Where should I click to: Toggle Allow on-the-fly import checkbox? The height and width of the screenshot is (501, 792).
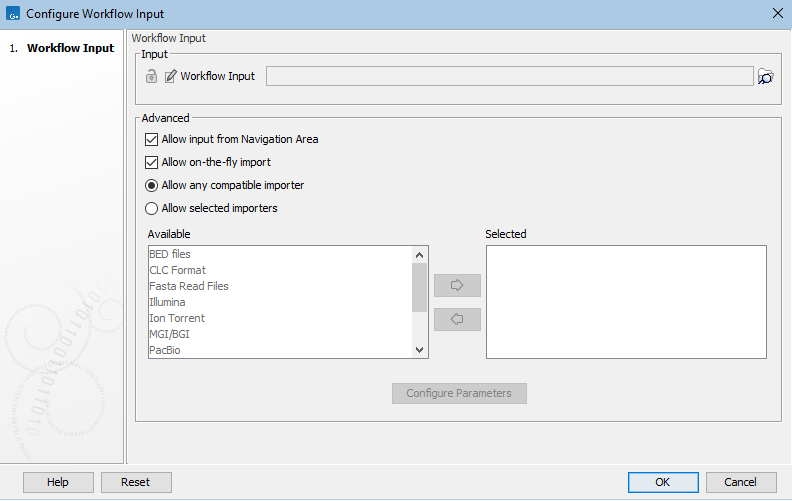151,163
